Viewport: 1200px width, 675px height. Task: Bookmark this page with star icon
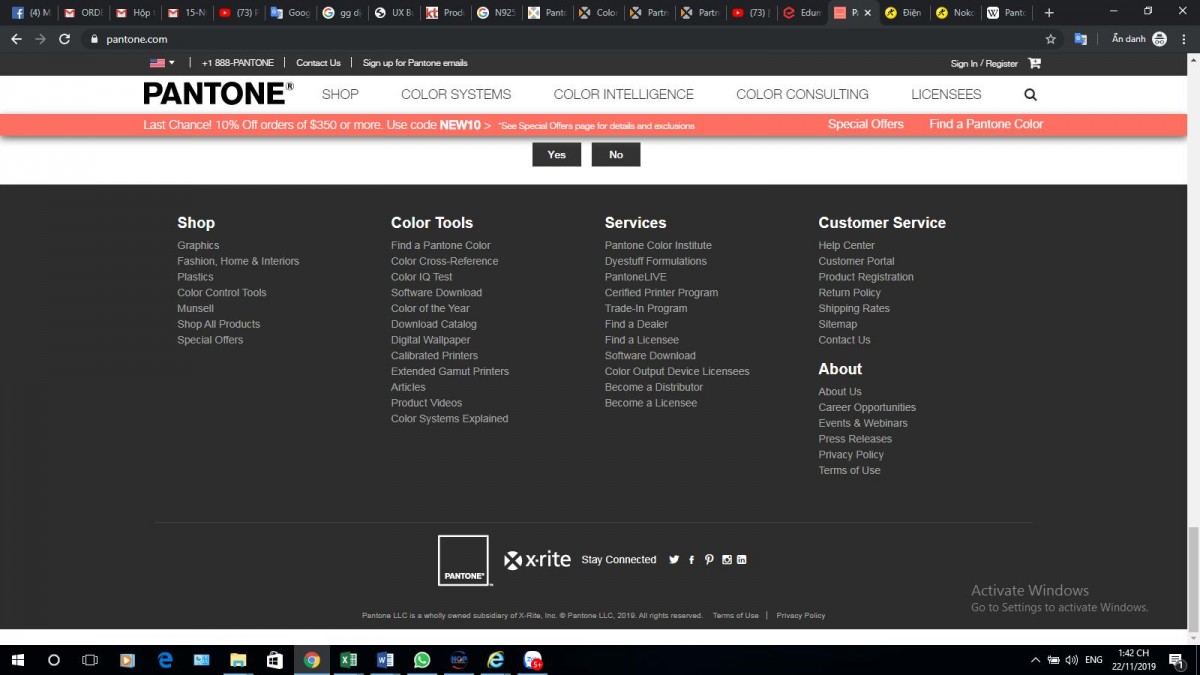(1050, 39)
